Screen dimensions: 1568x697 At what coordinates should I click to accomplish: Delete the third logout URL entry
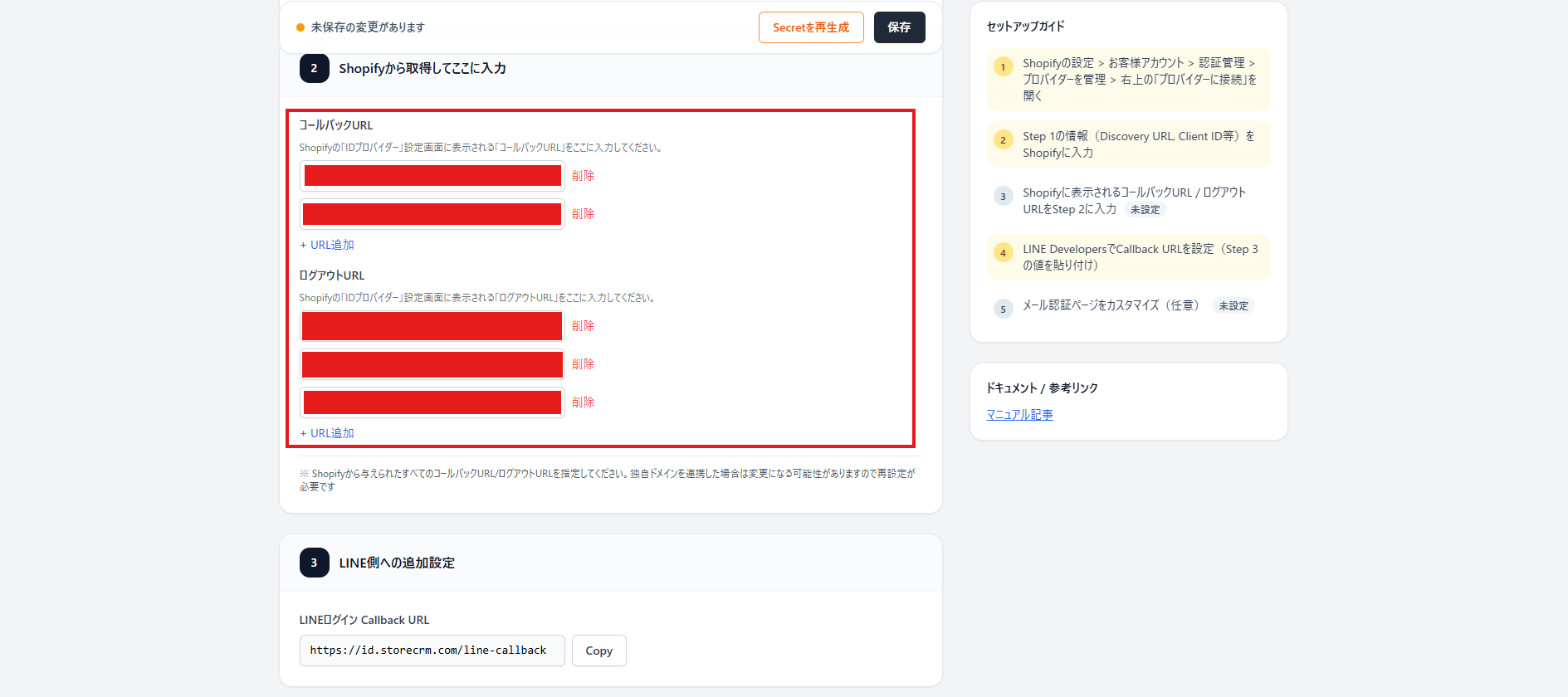click(583, 402)
